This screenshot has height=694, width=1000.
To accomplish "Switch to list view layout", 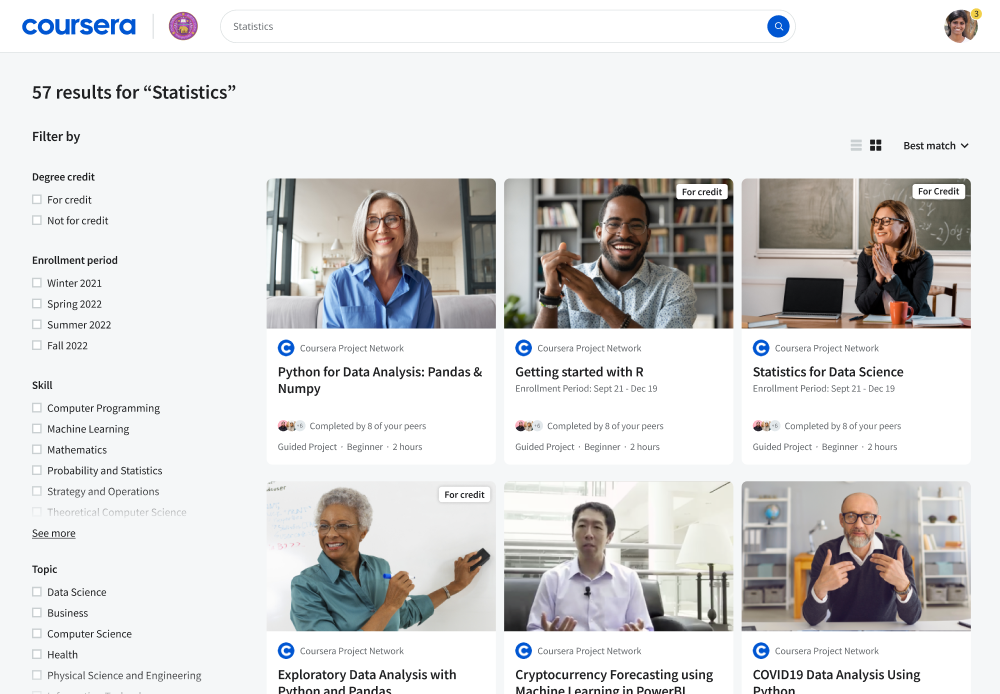I will tap(856, 145).
